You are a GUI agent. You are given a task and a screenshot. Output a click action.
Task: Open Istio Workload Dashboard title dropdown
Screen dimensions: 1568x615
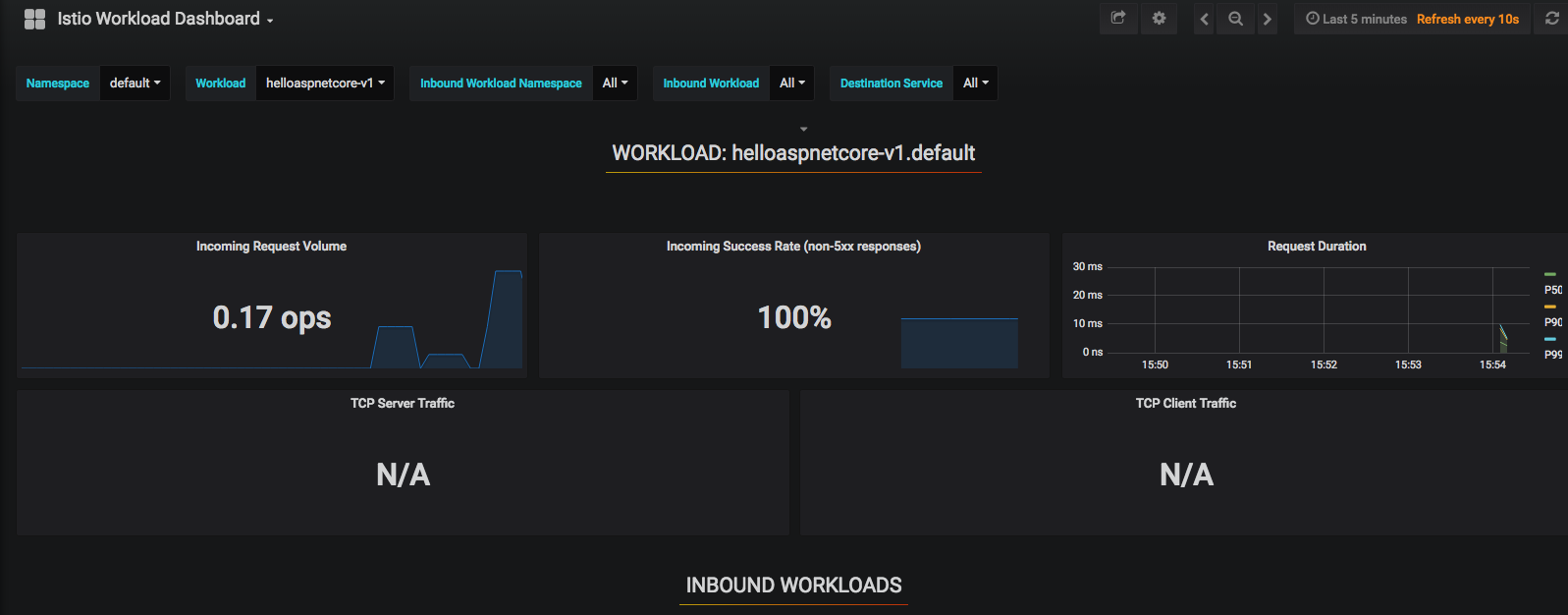click(x=165, y=19)
